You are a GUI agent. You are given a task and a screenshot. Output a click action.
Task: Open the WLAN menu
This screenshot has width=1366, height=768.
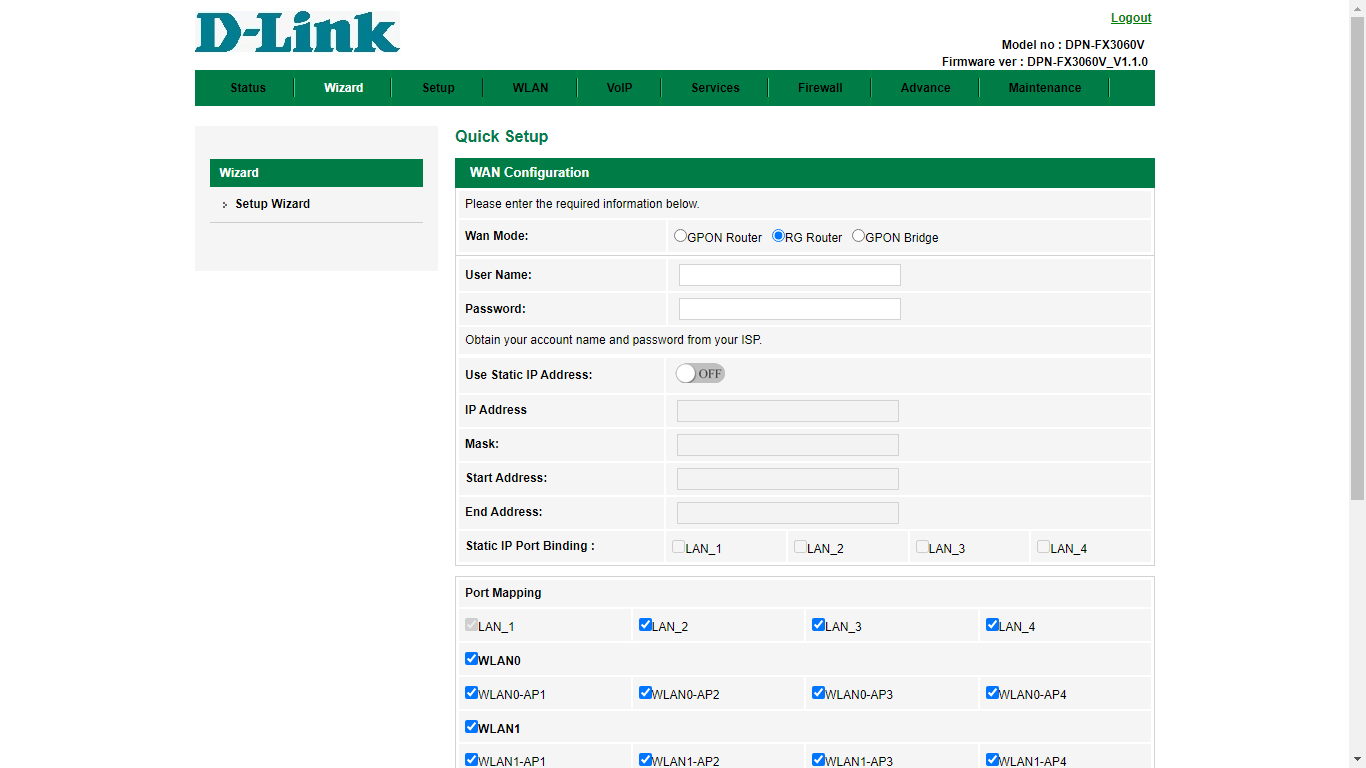530,88
